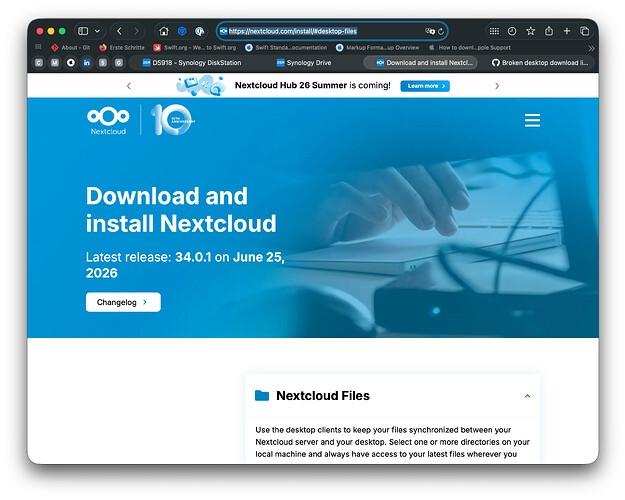Toggle the Safari sidebar button
The width and height of the screenshot is (625, 500).
coord(83,31)
